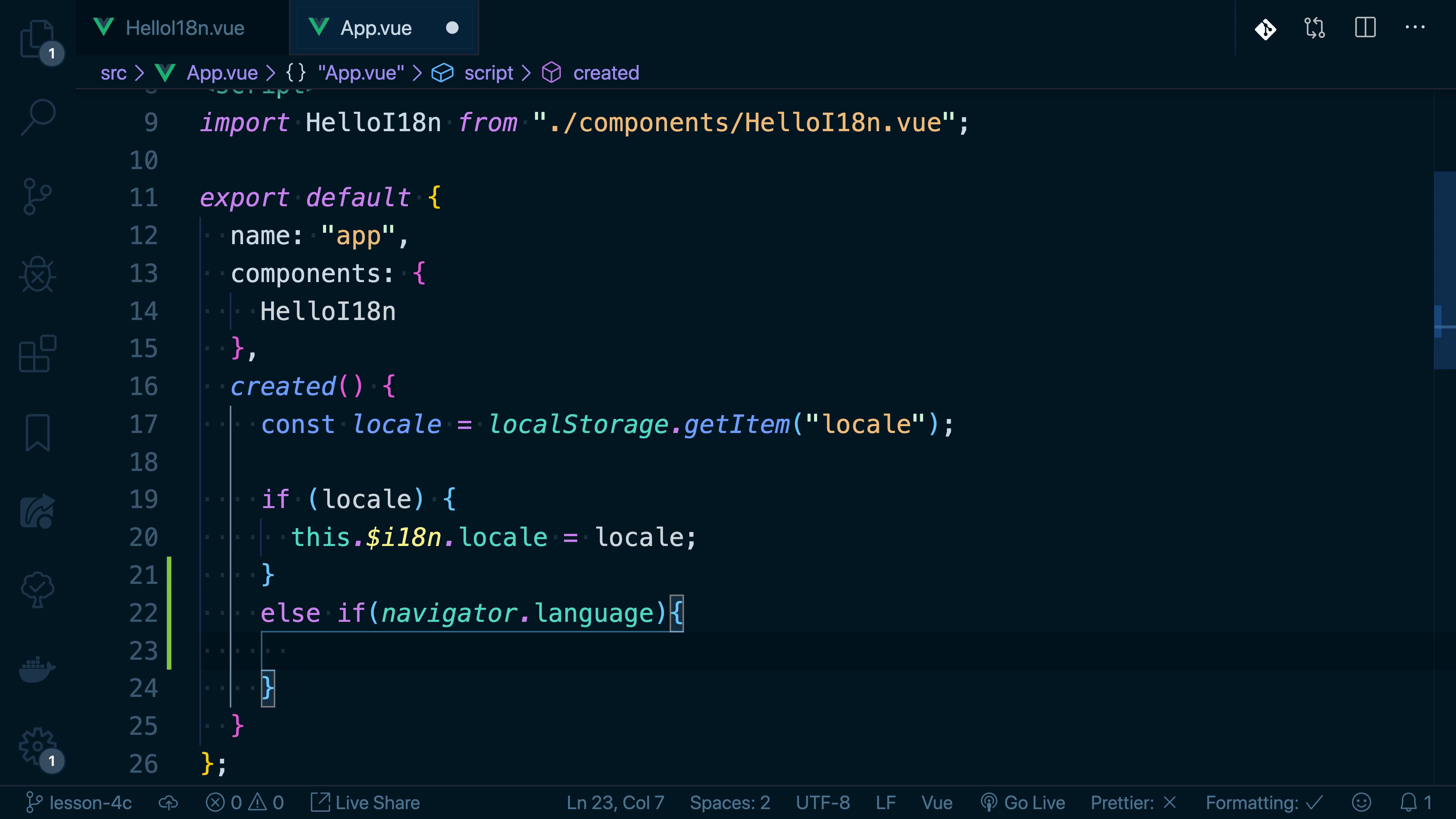This screenshot has width=1456, height=819.
Task: Select language mode Vue in status bar
Action: click(937, 803)
